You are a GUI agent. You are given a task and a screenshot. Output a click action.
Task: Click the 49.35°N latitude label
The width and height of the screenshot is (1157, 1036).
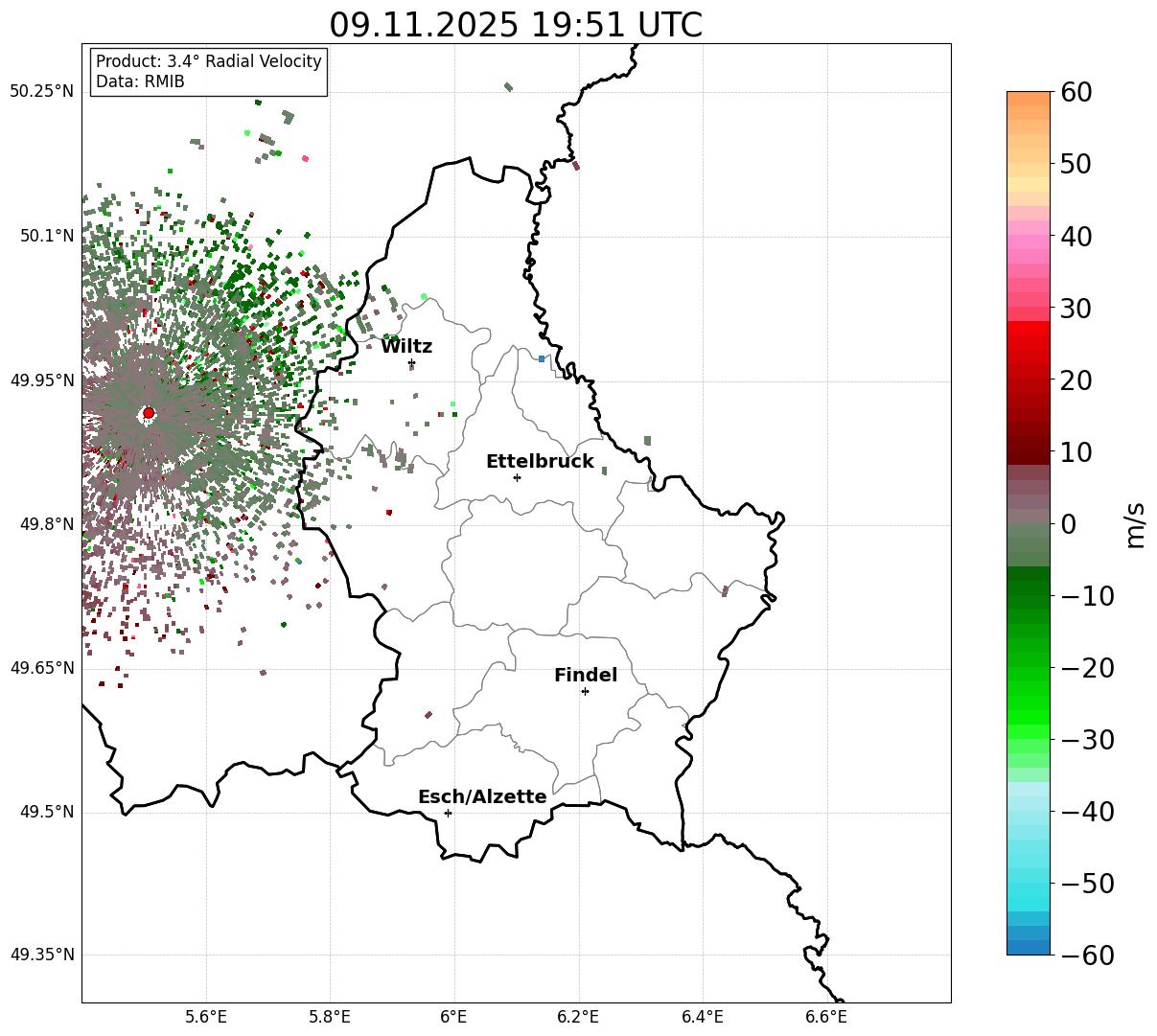click(x=41, y=955)
